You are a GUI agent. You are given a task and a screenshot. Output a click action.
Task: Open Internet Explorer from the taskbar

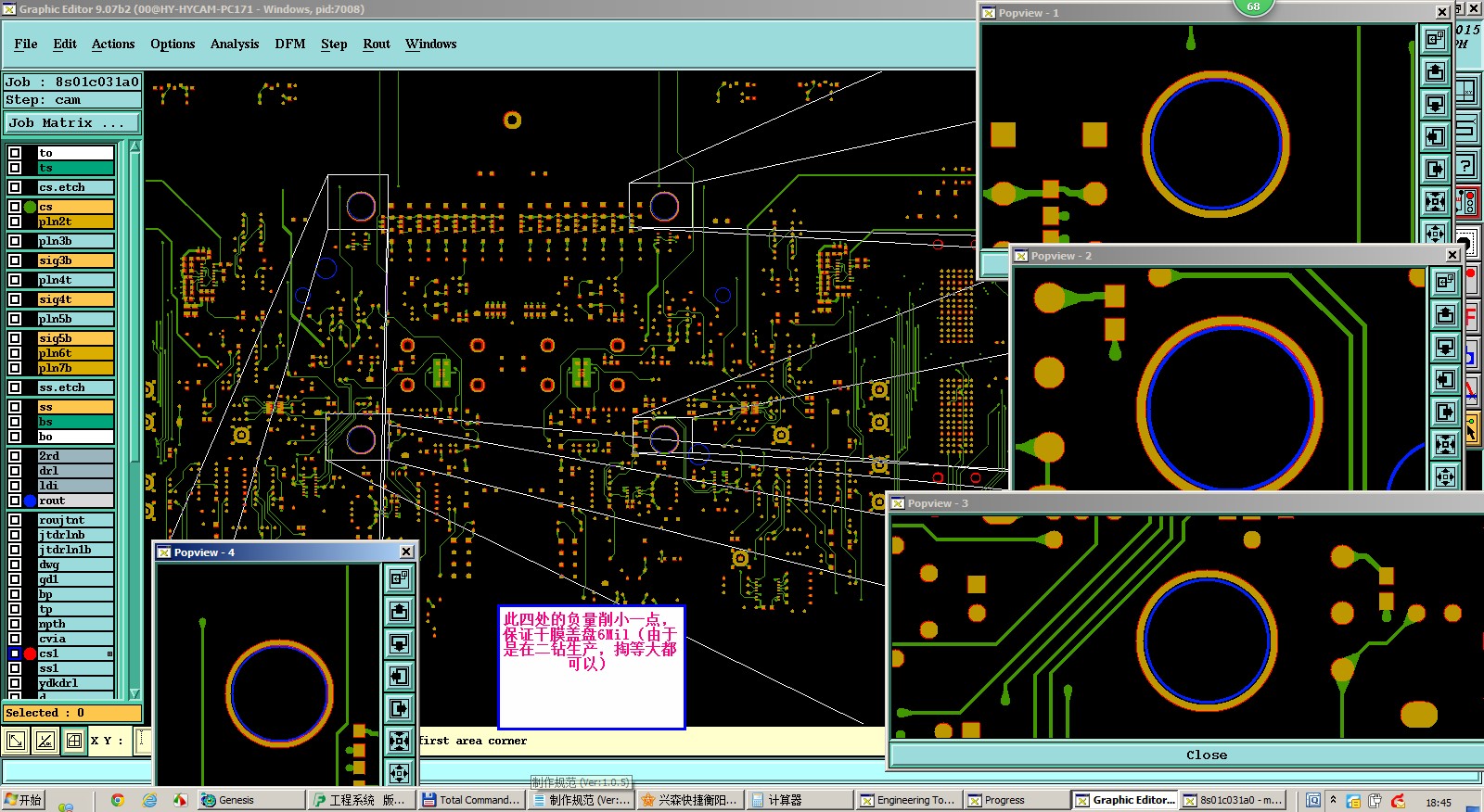(x=149, y=800)
